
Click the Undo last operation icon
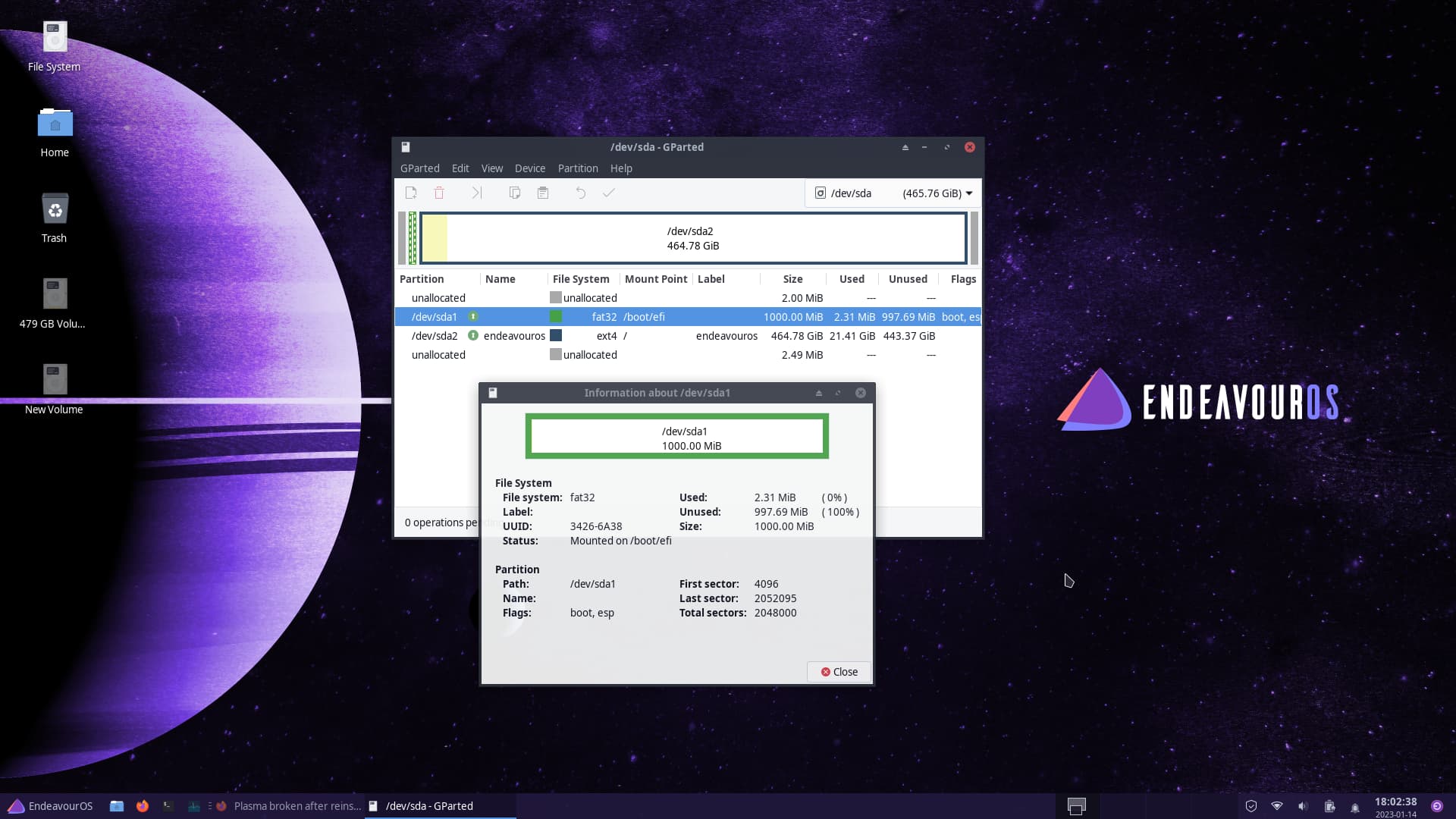click(x=580, y=193)
